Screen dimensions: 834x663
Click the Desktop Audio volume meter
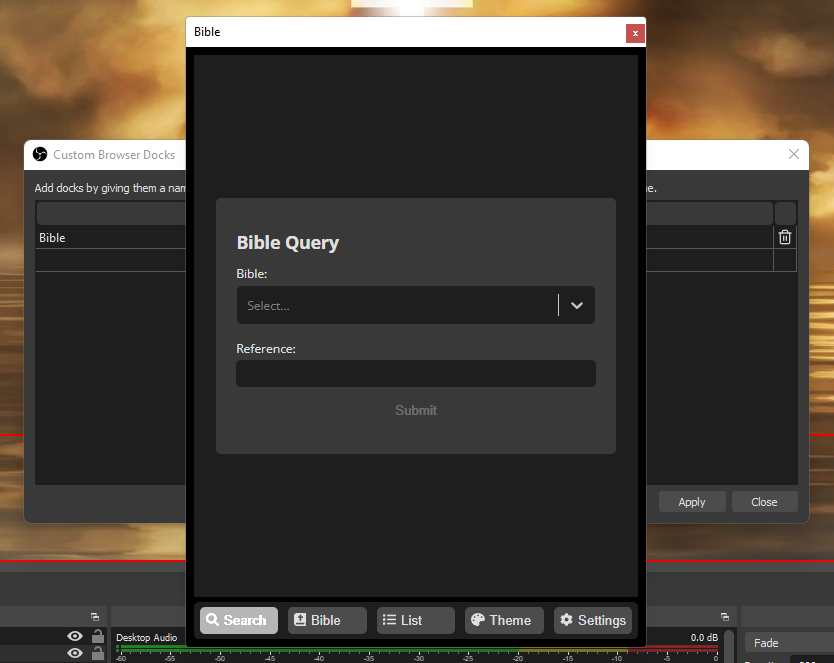417,648
